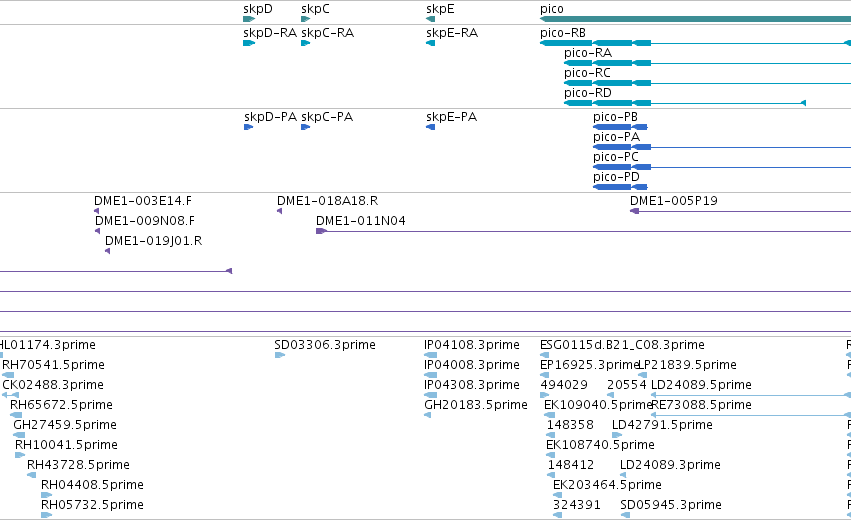Click the RH05732.5prime EST label
The width and height of the screenshot is (851, 520).
coord(92,506)
